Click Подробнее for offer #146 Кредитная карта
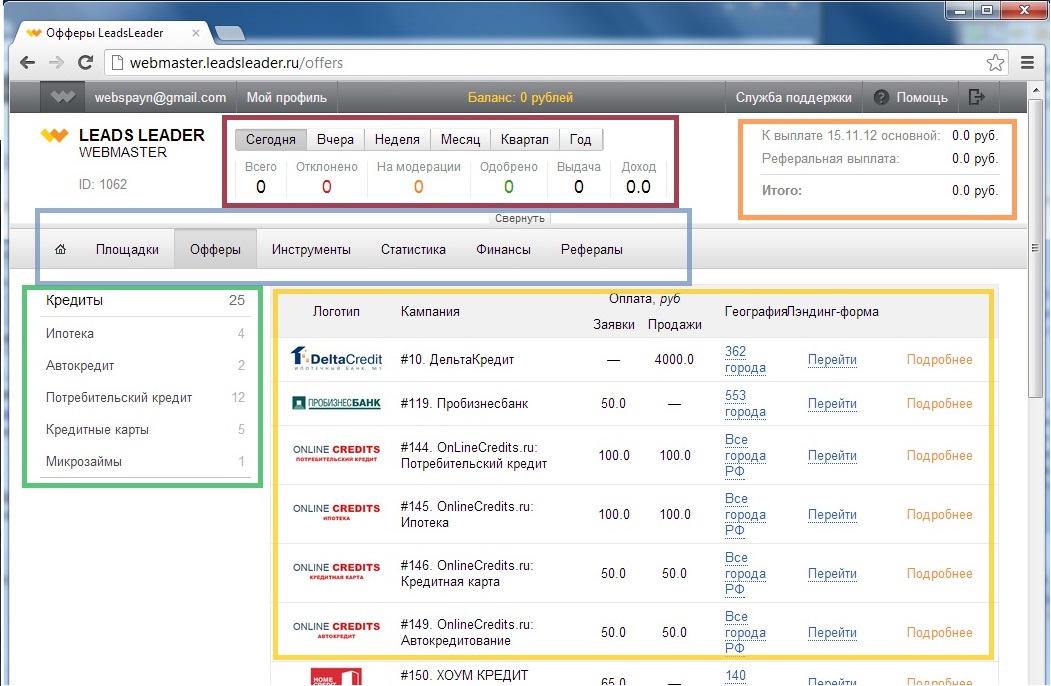Image resolution: width=1051 pixels, height=686 pixels. coord(939,573)
